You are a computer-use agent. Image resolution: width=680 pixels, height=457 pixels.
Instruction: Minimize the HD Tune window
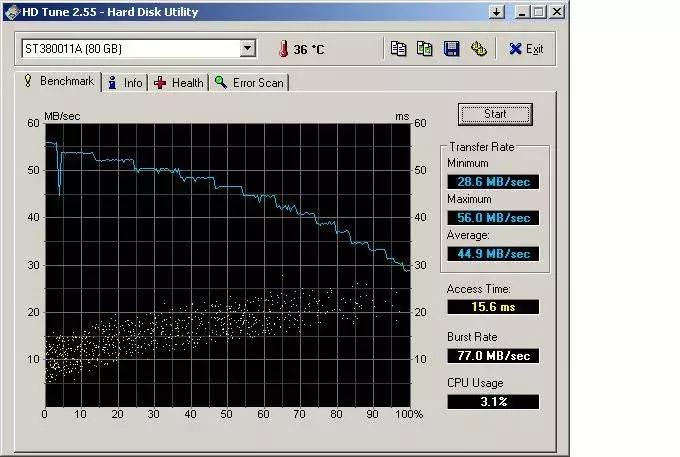522,12
